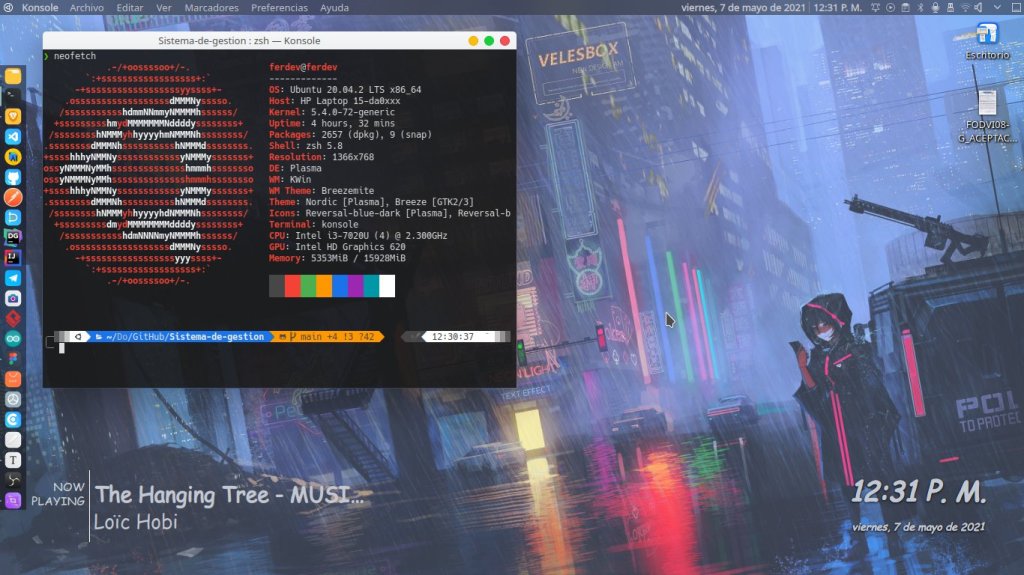This screenshot has height=575, width=1024.
Task: Open the Marcadores menu
Action: coord(212,7)
